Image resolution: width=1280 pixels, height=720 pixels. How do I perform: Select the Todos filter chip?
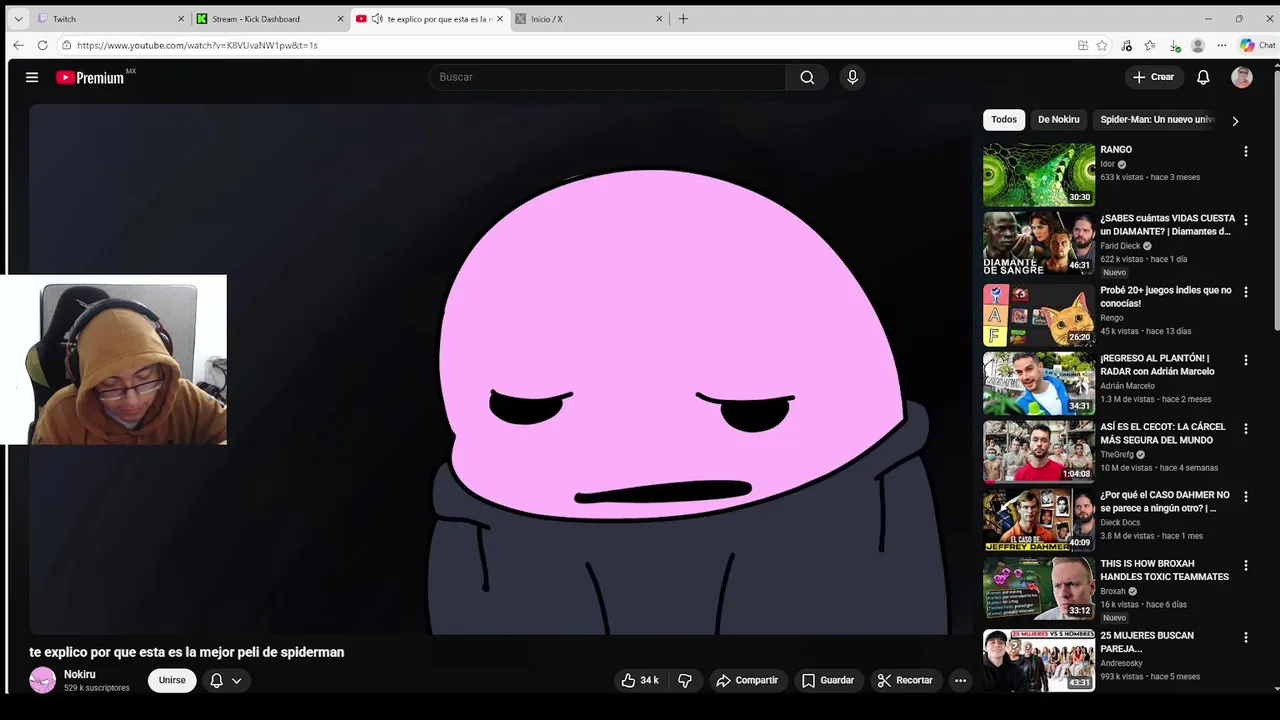tap(1004, 119)
